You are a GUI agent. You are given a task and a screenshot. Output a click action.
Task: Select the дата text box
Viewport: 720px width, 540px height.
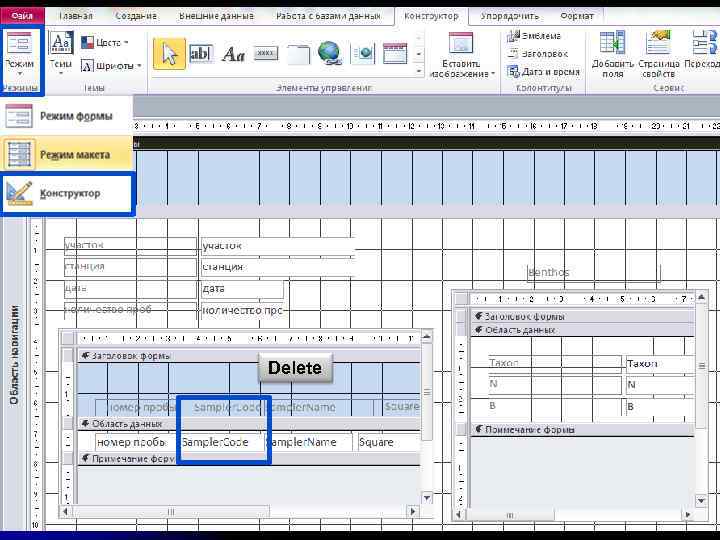point(242,289)
